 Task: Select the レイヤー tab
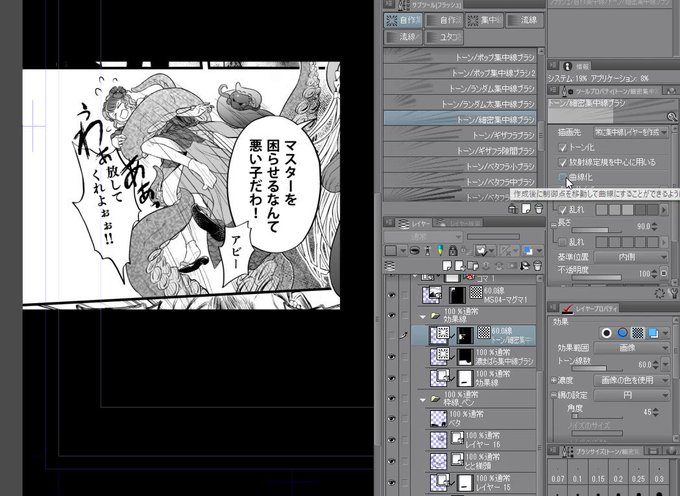pyautogui.click(x=414, y=223)
